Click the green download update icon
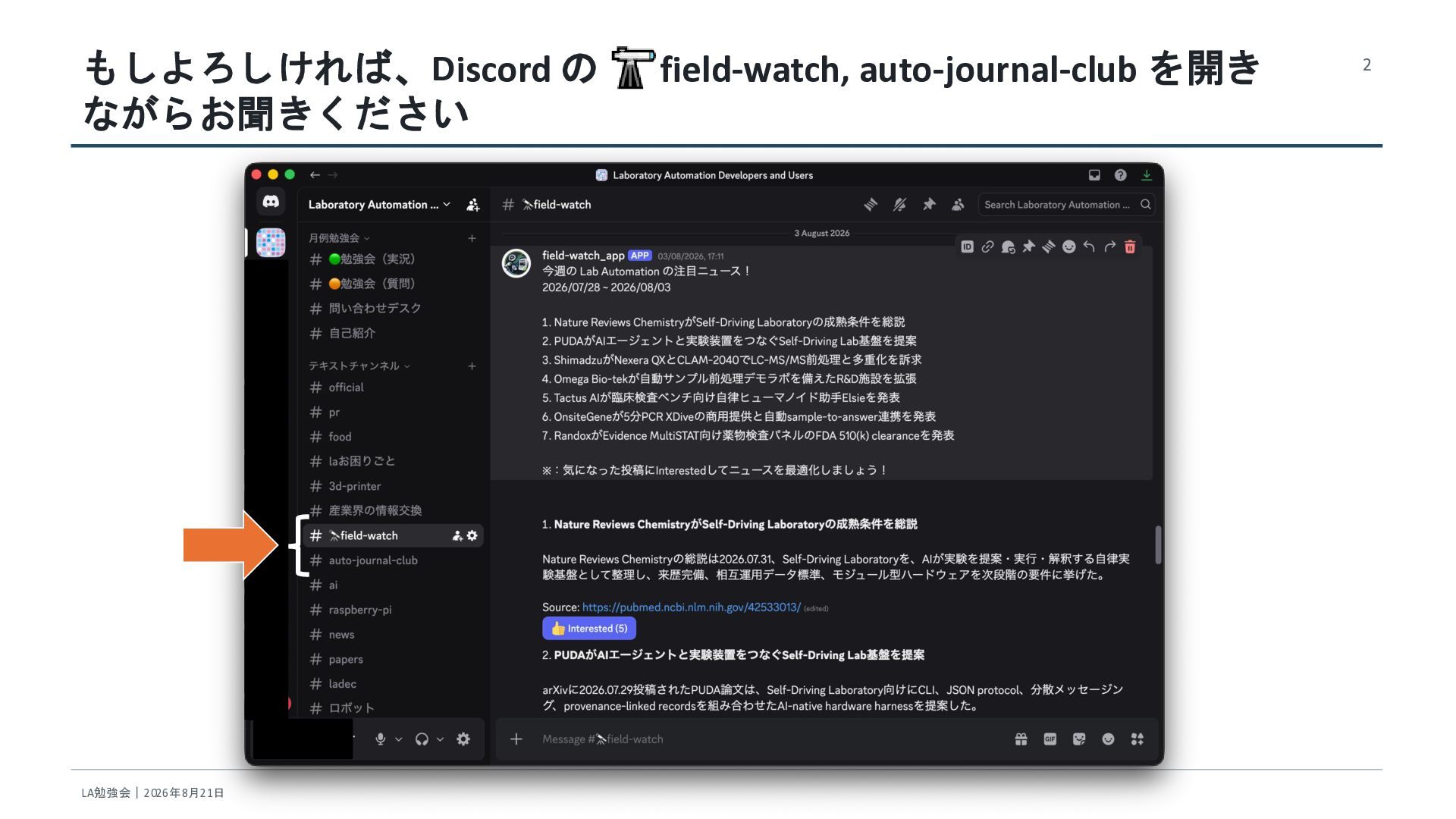Image resolution: width=1456 pixels, height=819 pixels. 1147,175
